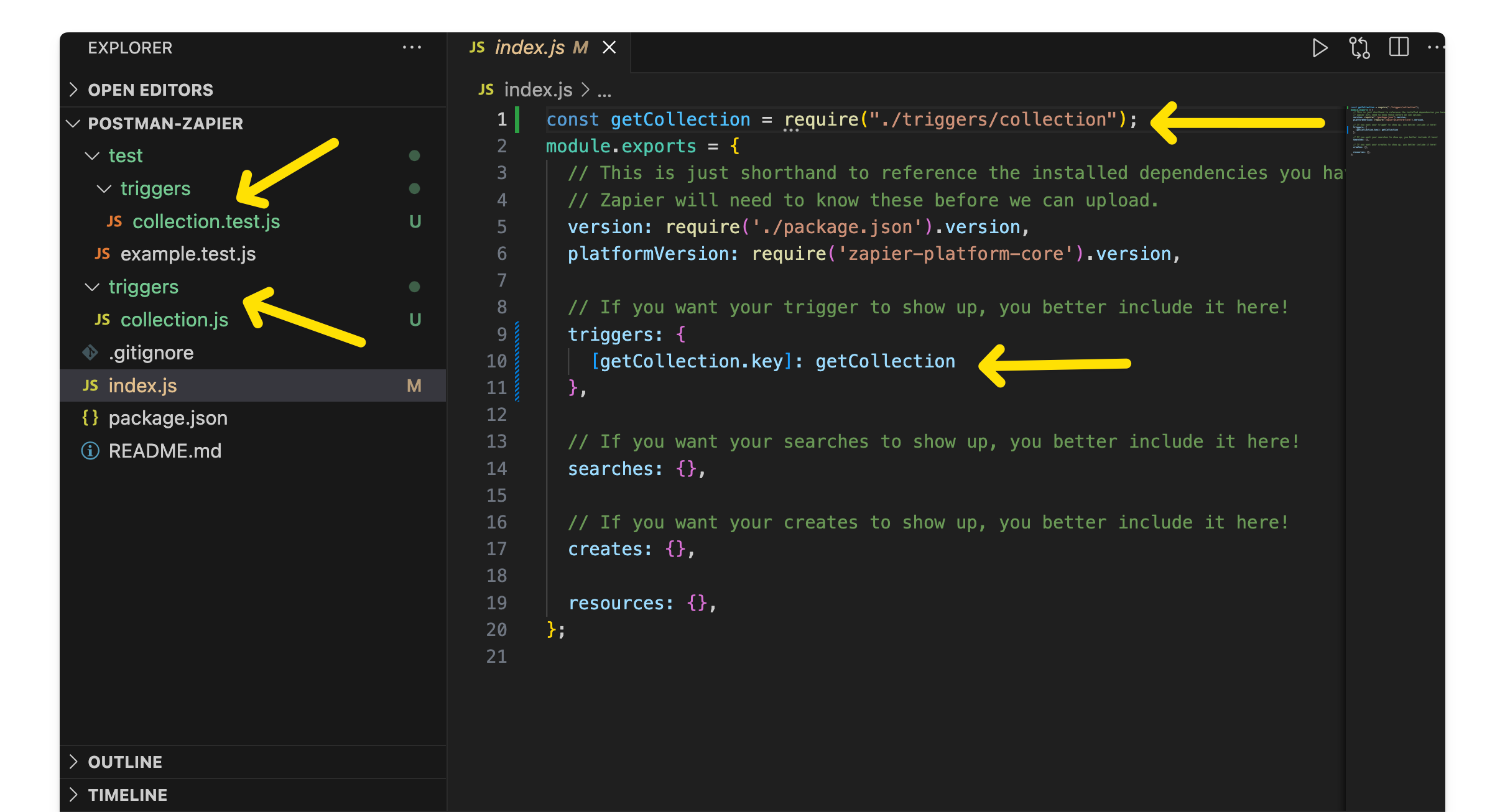Image resolution: width=1505 pixels, height=812 pixels.
Task: Collapse the triggers folder inside test
Action: tap(155, 188)
